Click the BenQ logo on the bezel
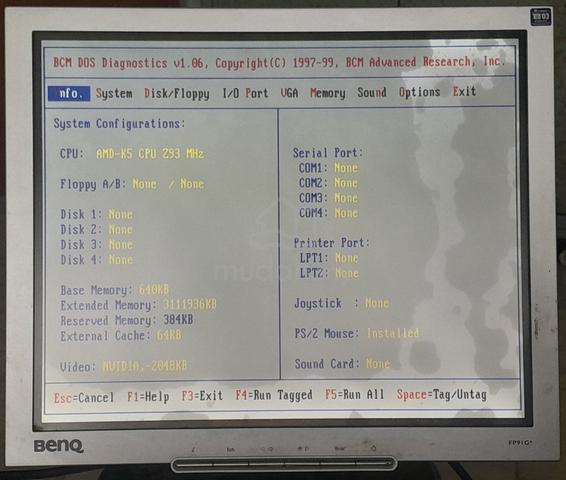Image resolution: width=566 pixels, height=480 pixels. [x=58, y=446]
